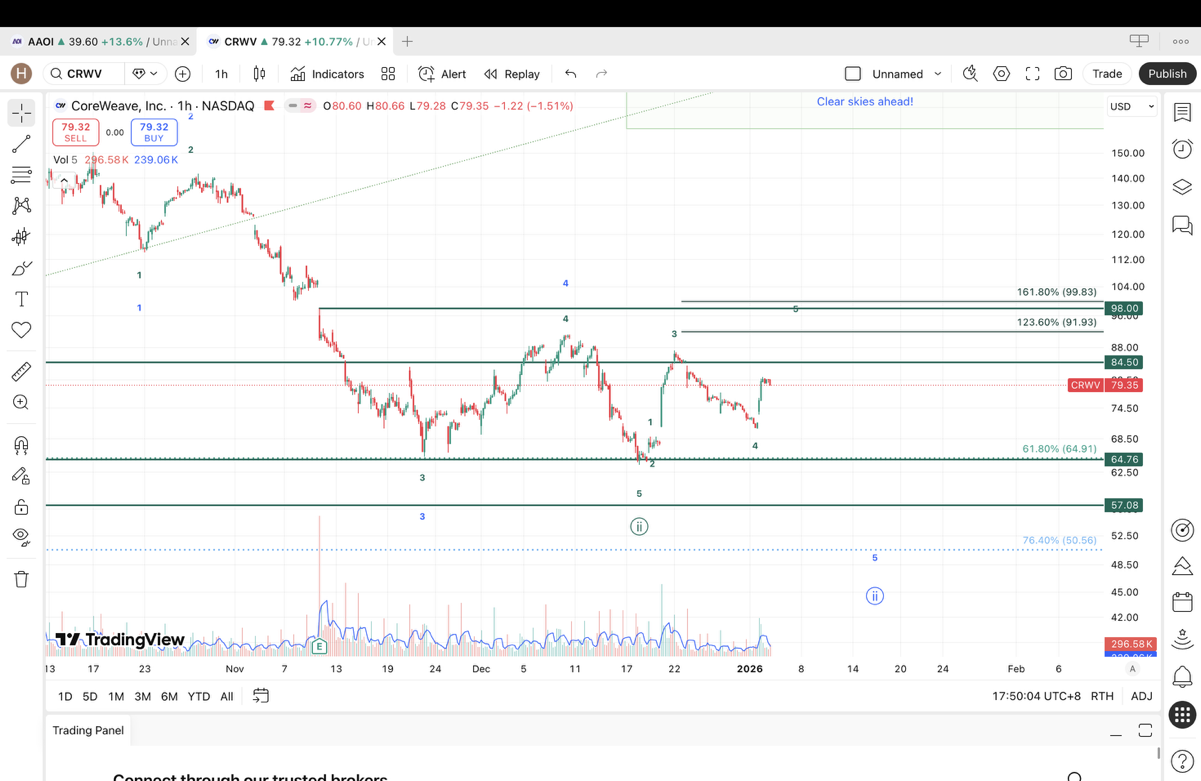Open the Alerts clock panel icon
The height and width of the screenshot is (781, 1201).
1182,149
